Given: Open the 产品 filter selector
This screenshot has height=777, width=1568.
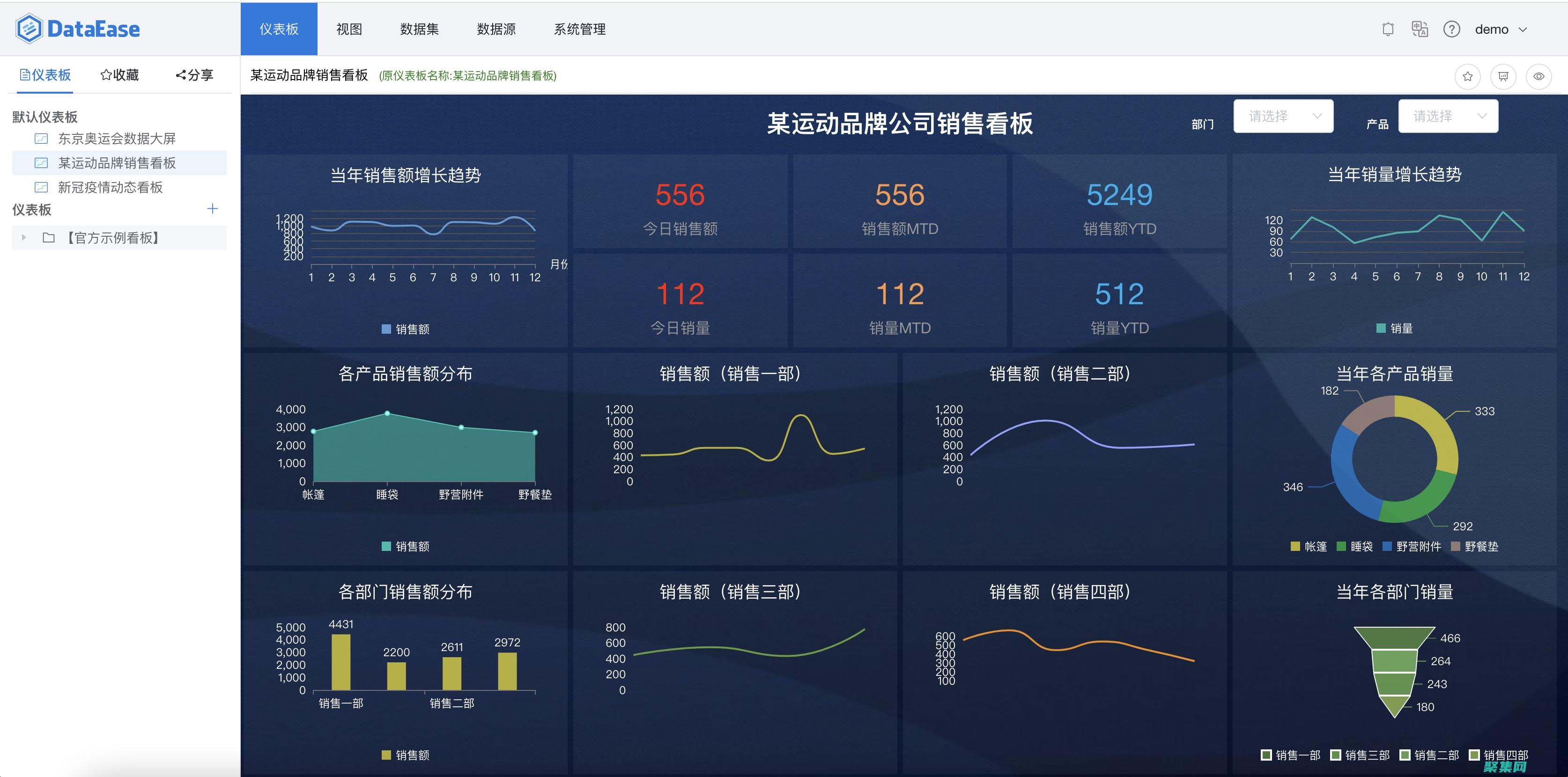Looking at the screenshot, I should (1448, 116).
